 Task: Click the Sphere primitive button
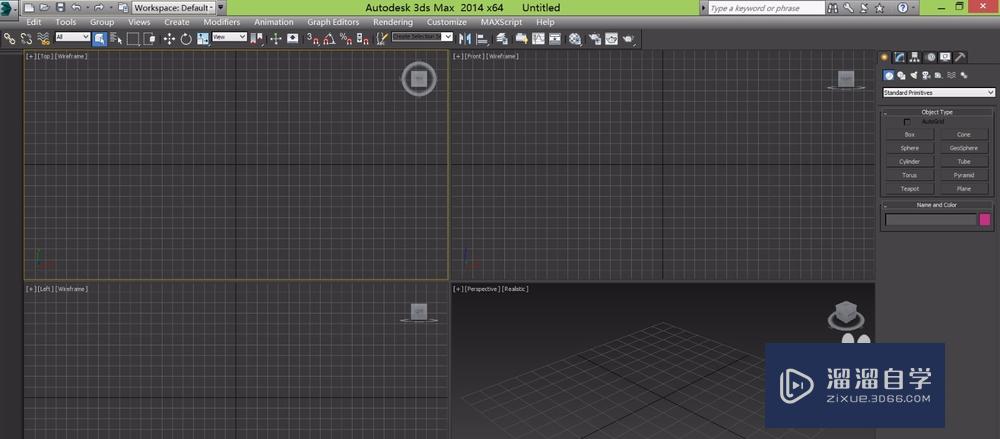(909, 148)
